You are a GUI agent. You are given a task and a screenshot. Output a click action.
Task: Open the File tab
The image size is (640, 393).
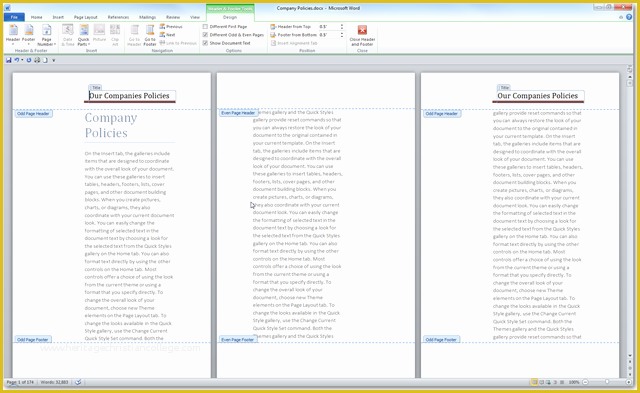pos(14,17)
